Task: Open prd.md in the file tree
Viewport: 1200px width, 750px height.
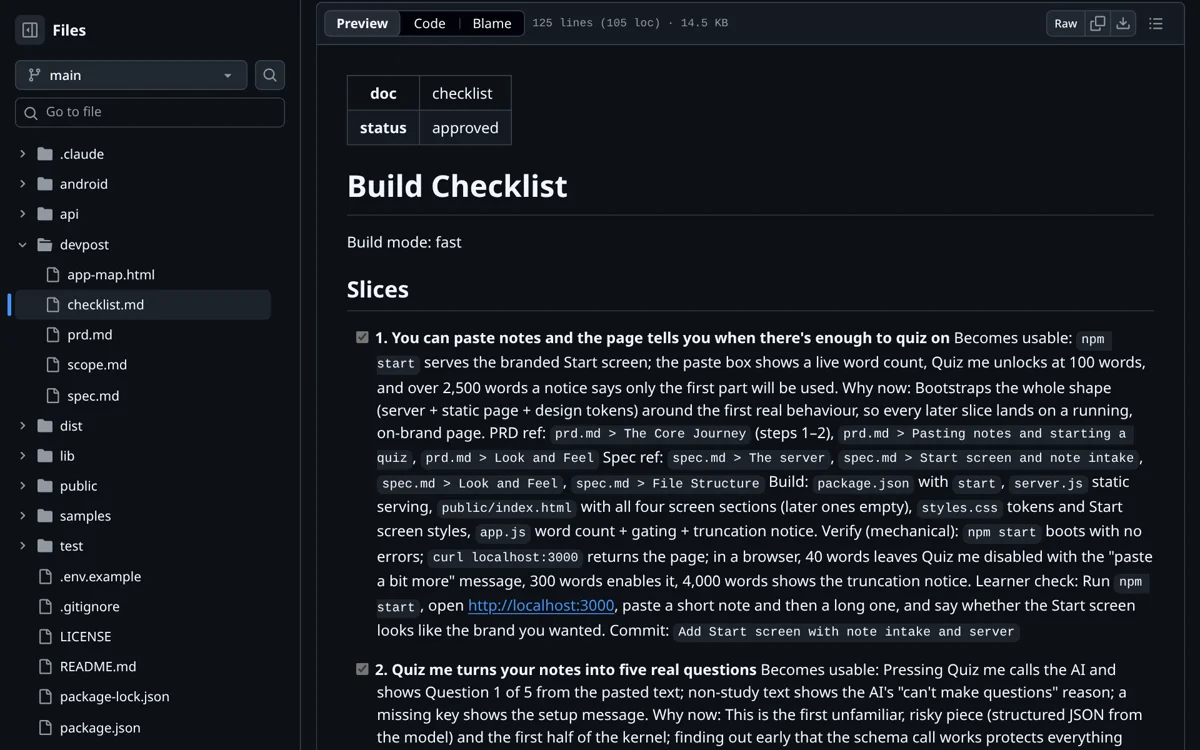Action: tap(89, 335)
